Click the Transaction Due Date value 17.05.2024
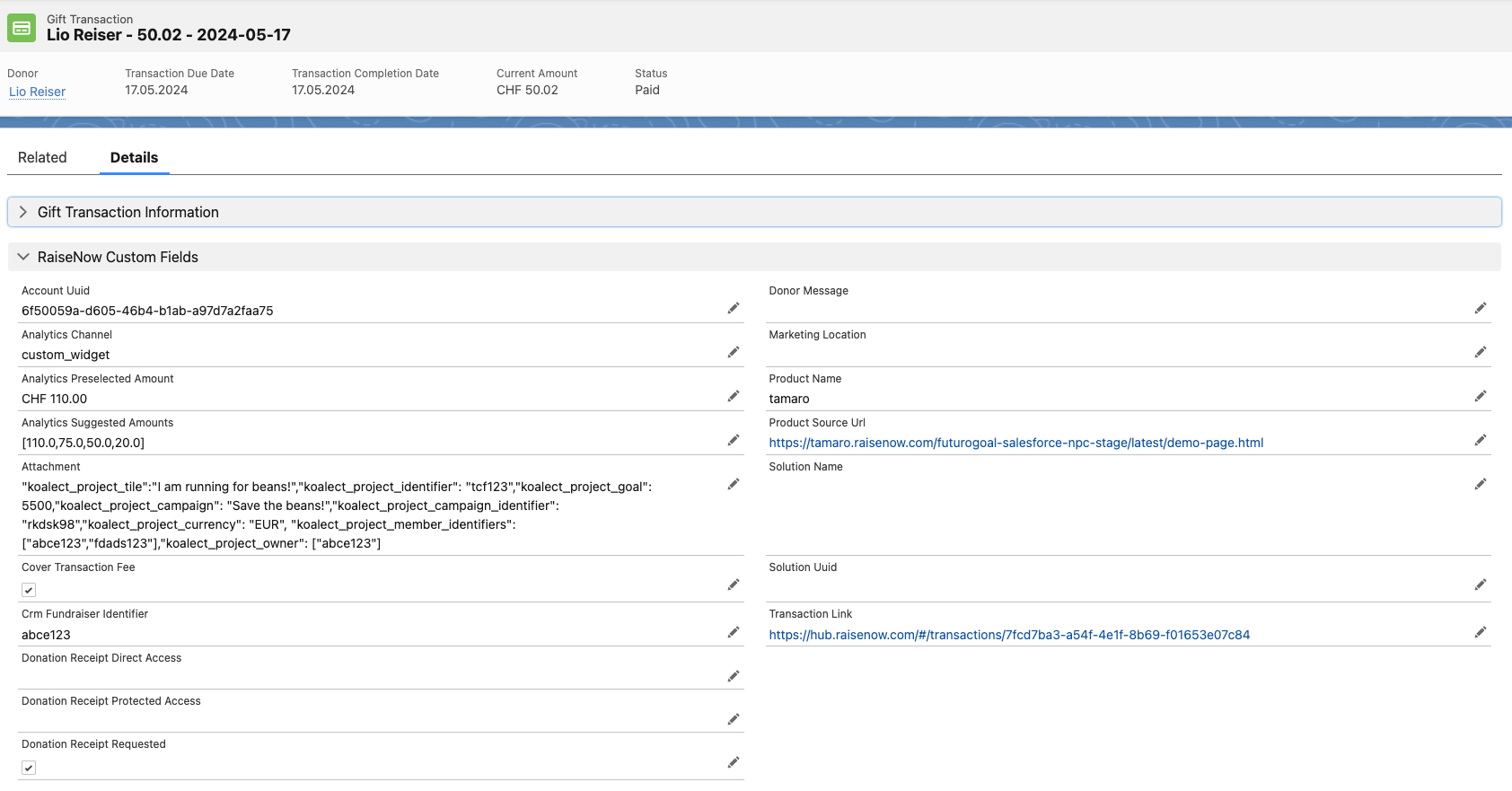This screenshot has width=1512, height=791. pyautogui.click(x=156, y=90)
